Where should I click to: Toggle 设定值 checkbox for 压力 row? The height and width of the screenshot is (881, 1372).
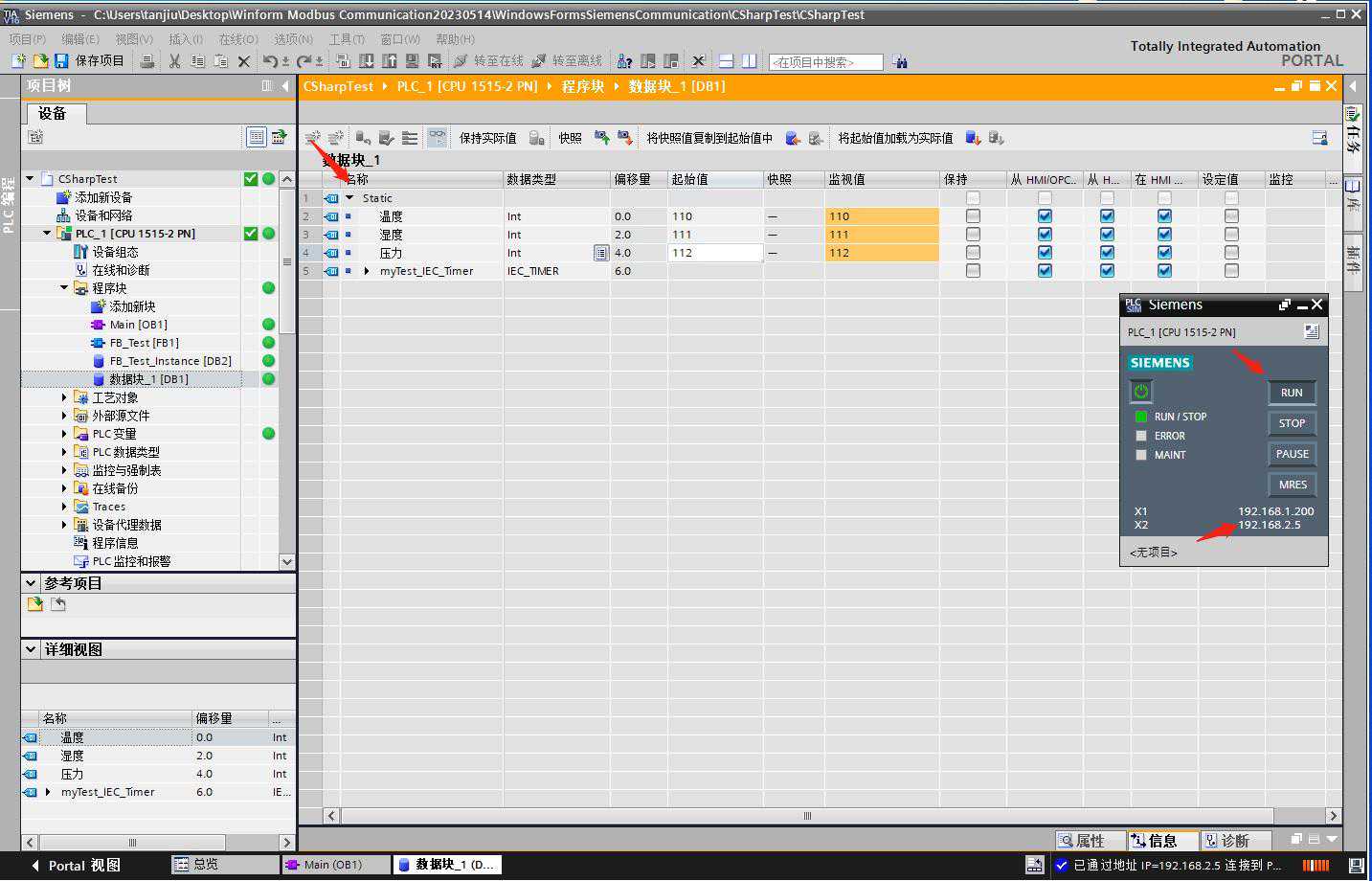coord(1231,253)
